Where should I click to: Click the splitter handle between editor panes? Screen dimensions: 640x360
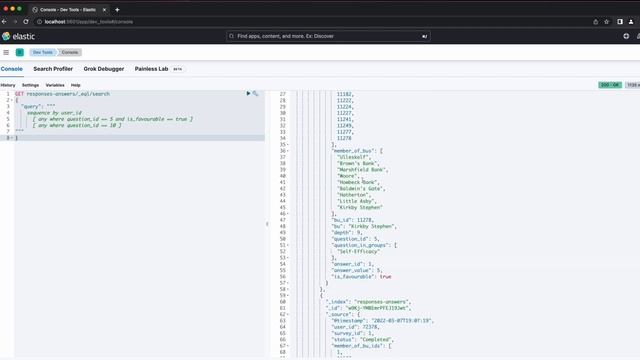[267, 224]
